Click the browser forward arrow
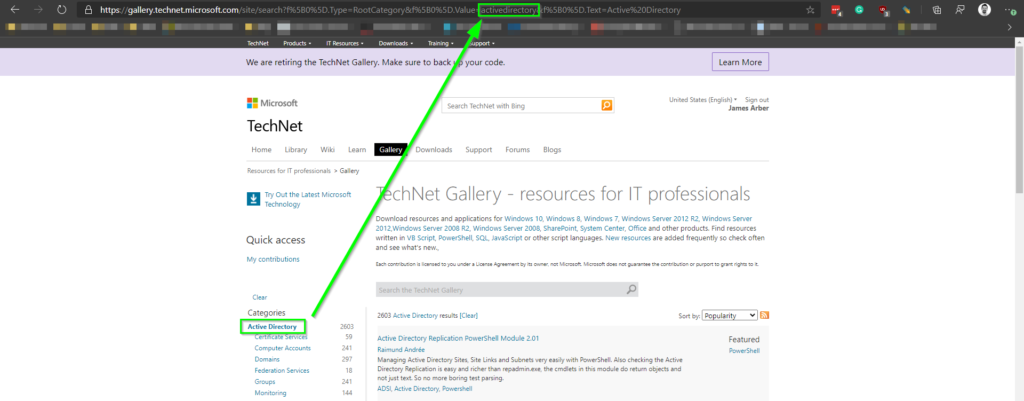Screen dimensions: 1024x401 tap(38, 10)
